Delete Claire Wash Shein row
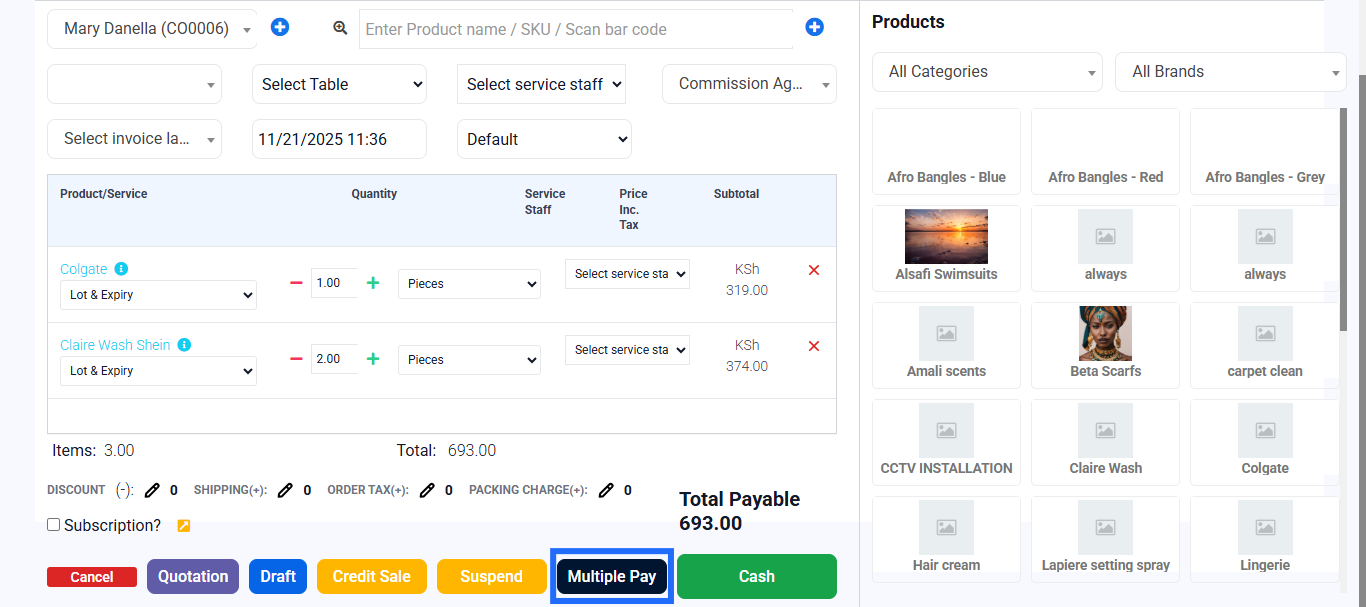Viewport: 1366px width, 607px height. 814,346
